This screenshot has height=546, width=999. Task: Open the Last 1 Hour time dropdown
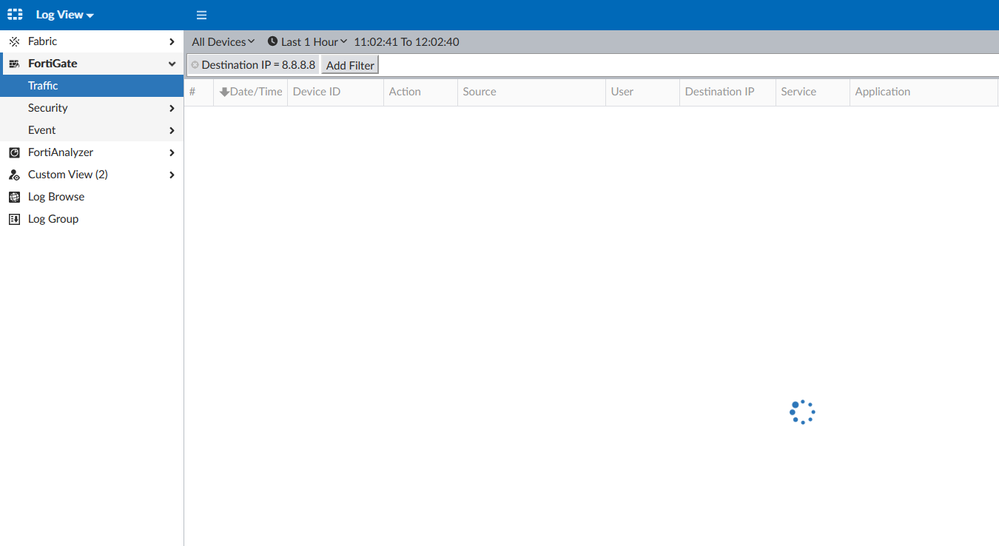pyautogui.click(x=313, y=41)
